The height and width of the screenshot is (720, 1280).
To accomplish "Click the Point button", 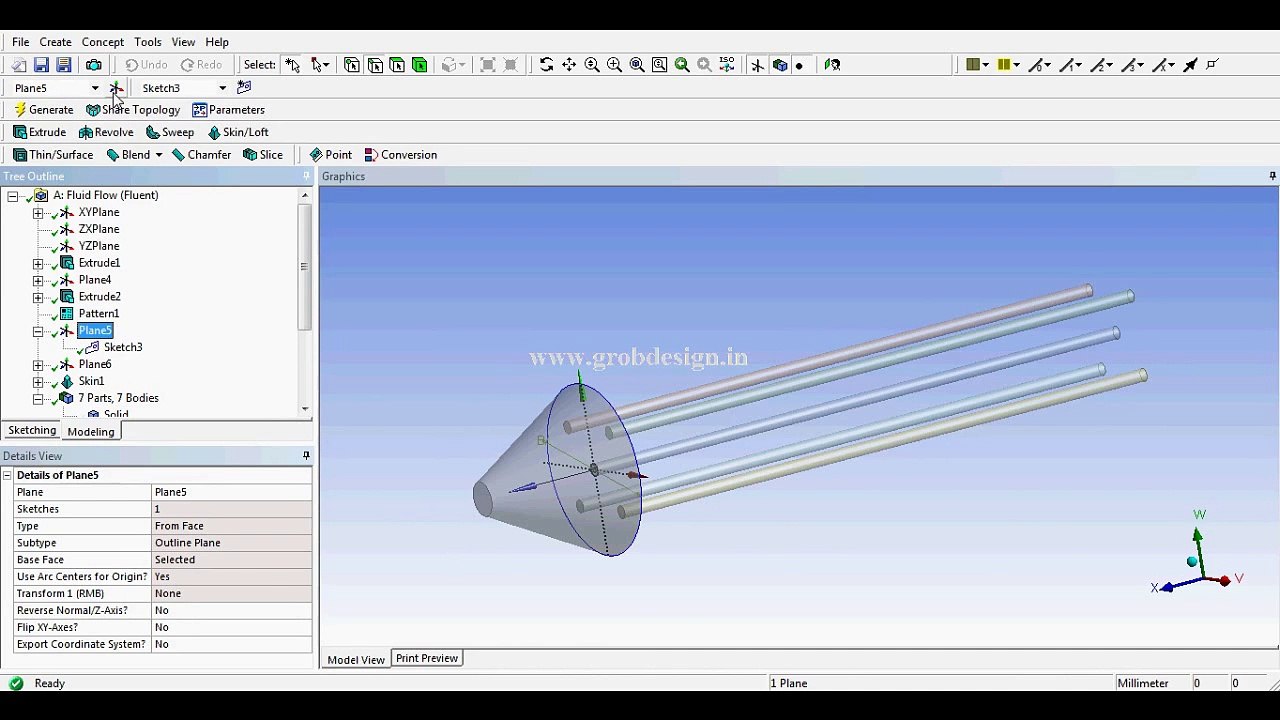I will (331, 155).
